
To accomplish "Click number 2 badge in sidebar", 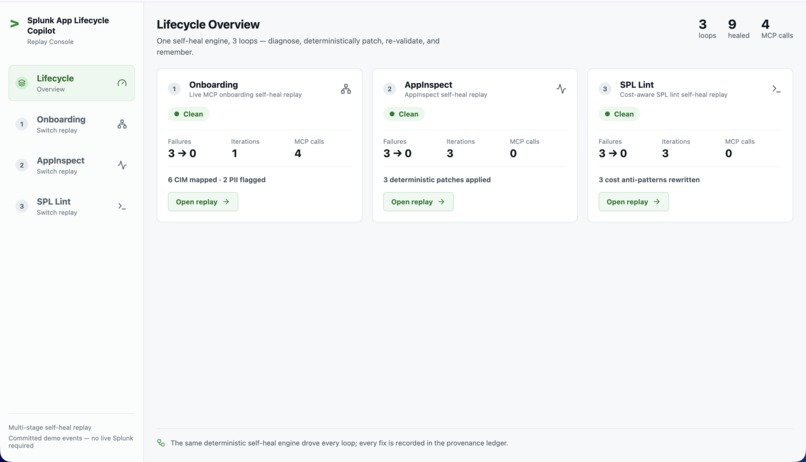I will point(22,165).
